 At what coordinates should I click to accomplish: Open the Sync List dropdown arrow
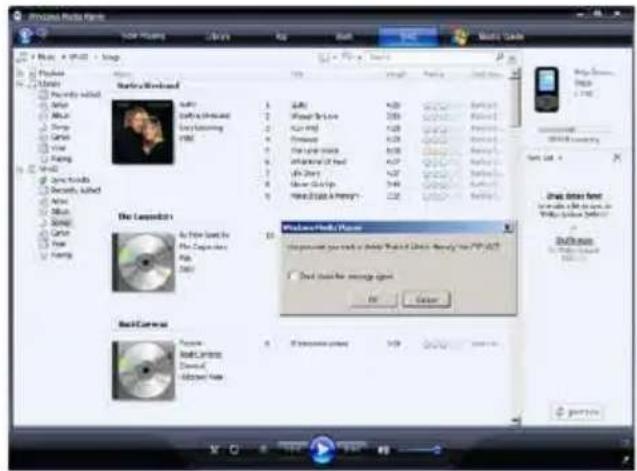tap(560, 158)
